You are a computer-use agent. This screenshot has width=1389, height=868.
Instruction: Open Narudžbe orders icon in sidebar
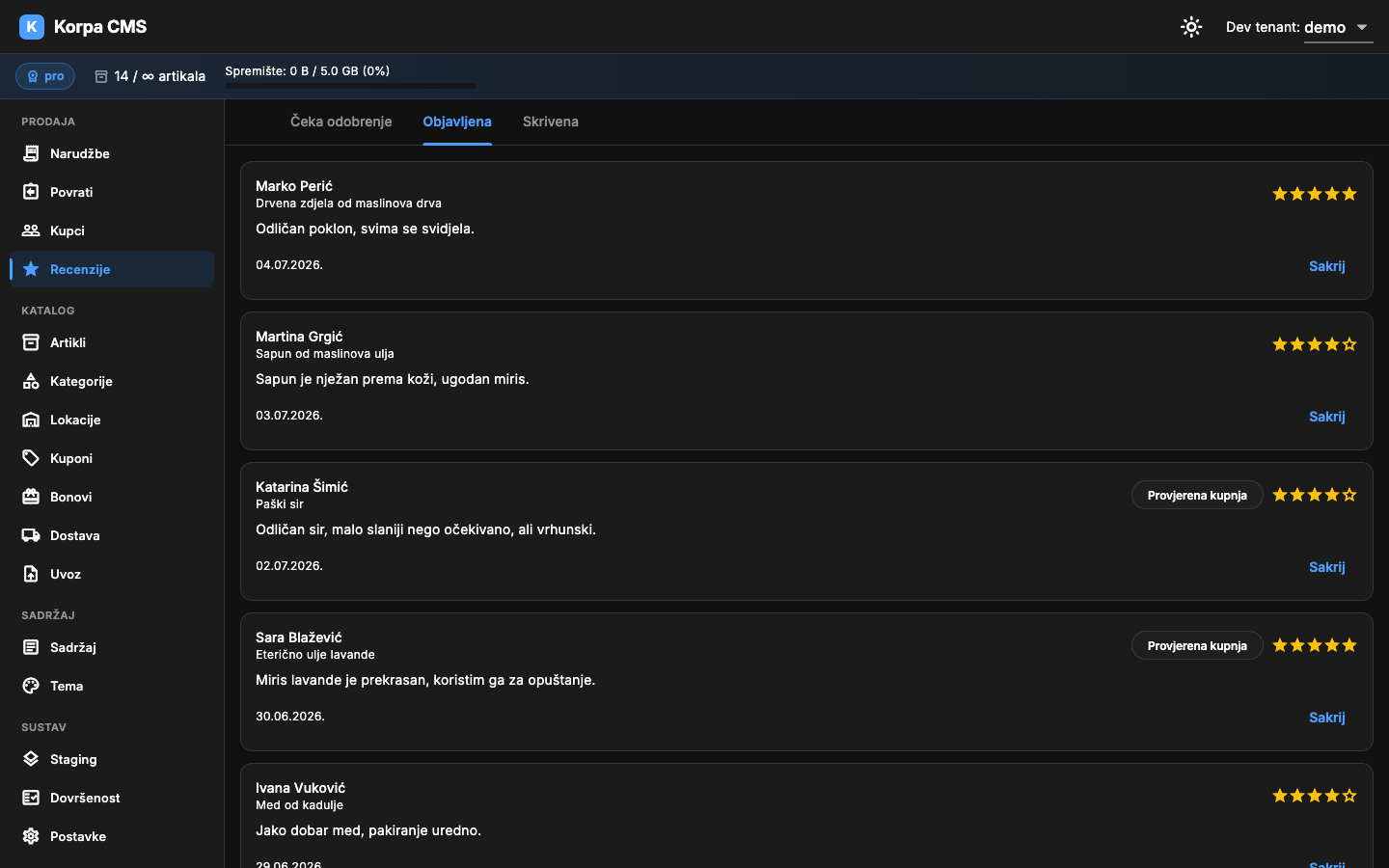31,153
